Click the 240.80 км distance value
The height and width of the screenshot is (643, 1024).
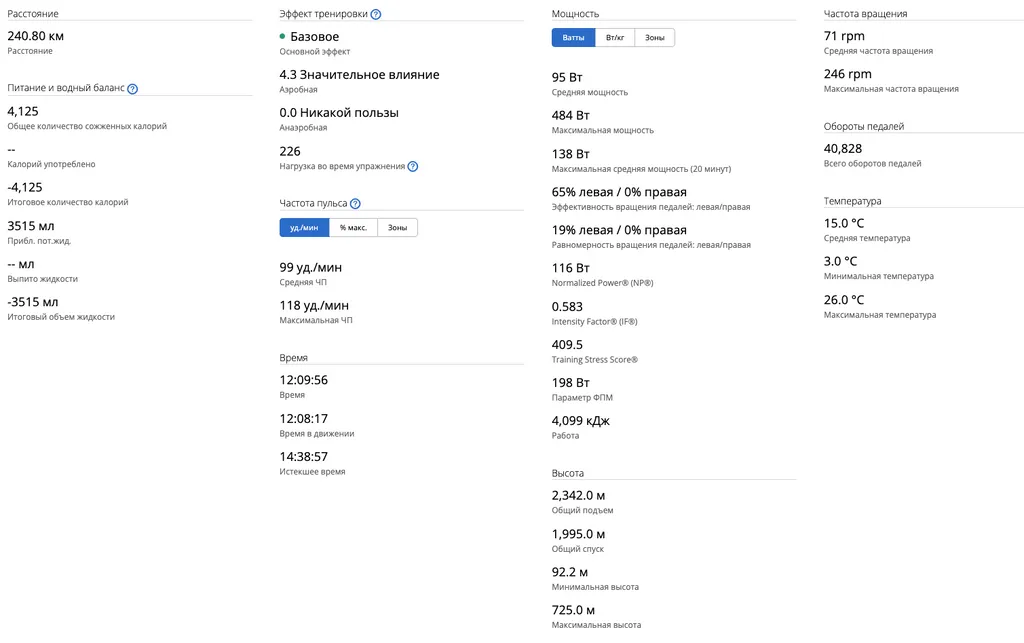[36, 36]
